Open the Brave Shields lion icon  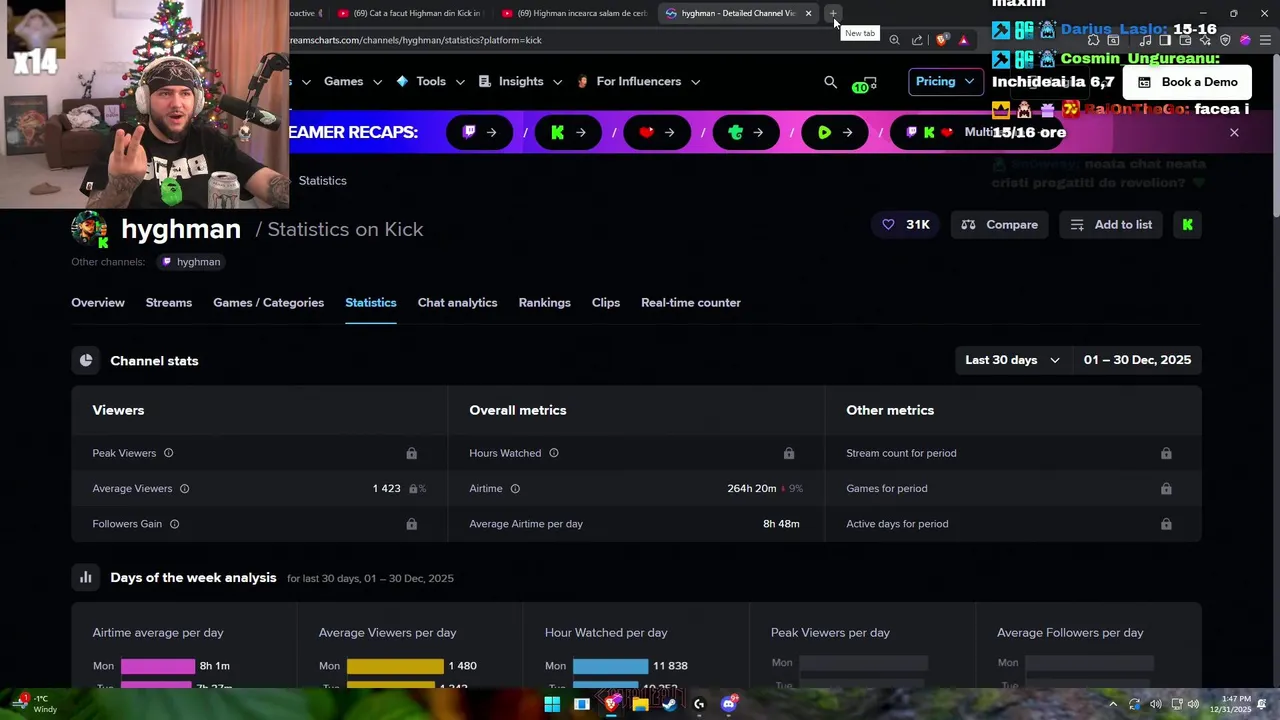point(941,40)
